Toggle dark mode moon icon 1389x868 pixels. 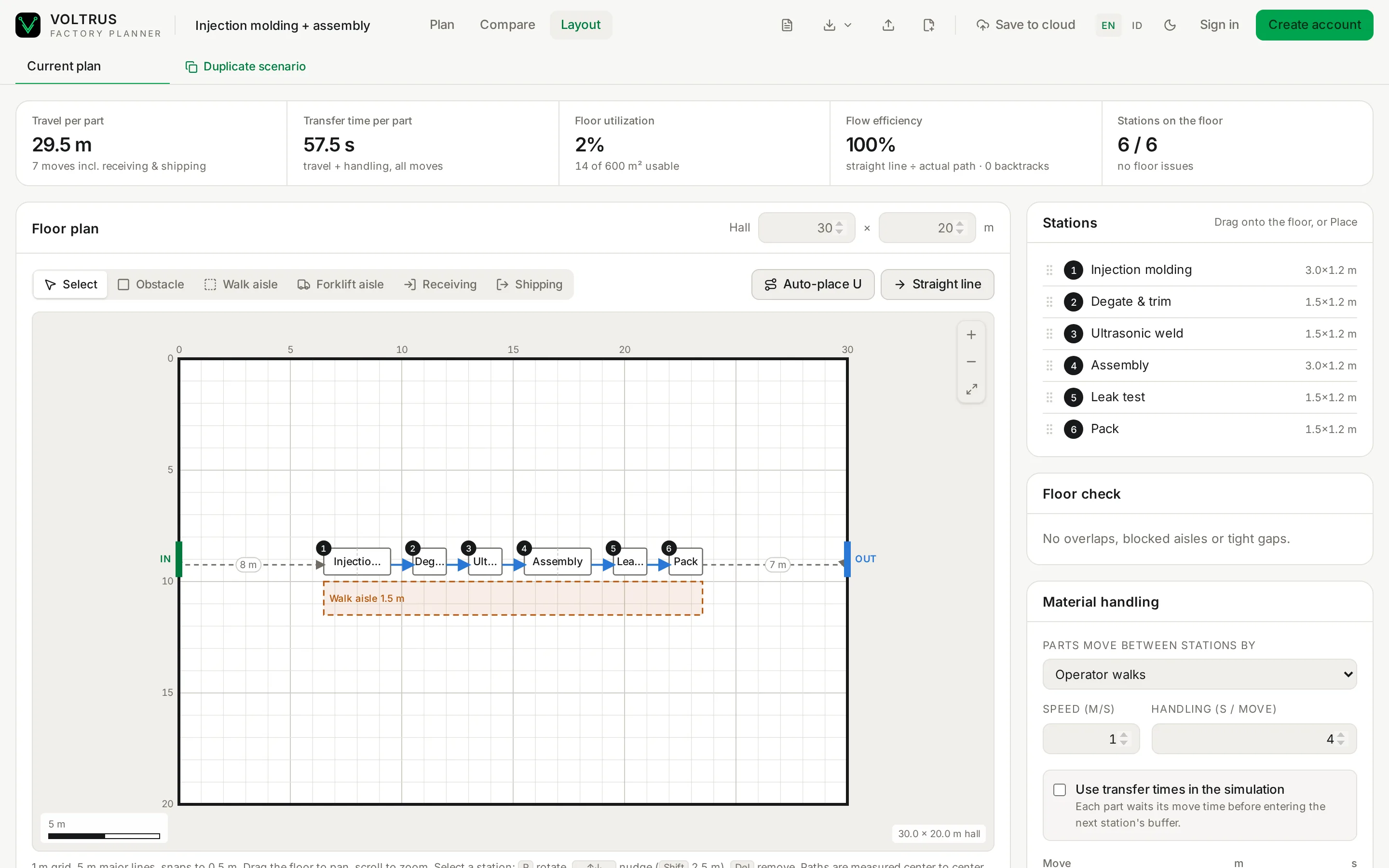click(1170, 25)
